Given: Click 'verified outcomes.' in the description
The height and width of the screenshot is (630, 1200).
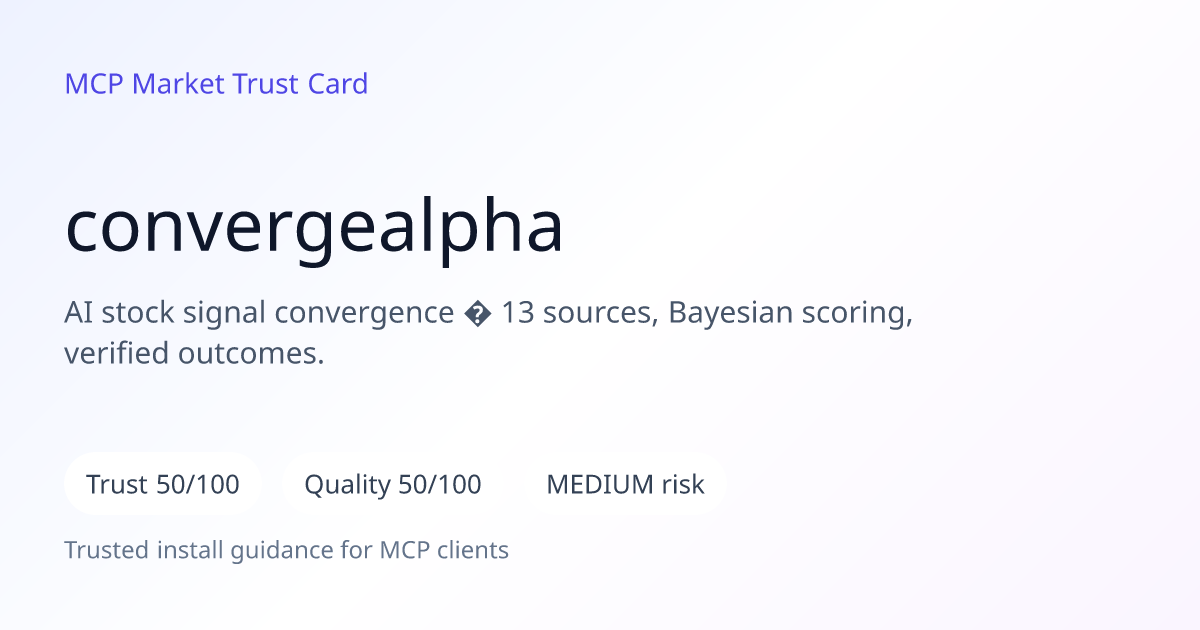Looking at the screenshot, I should pos(195,354).
